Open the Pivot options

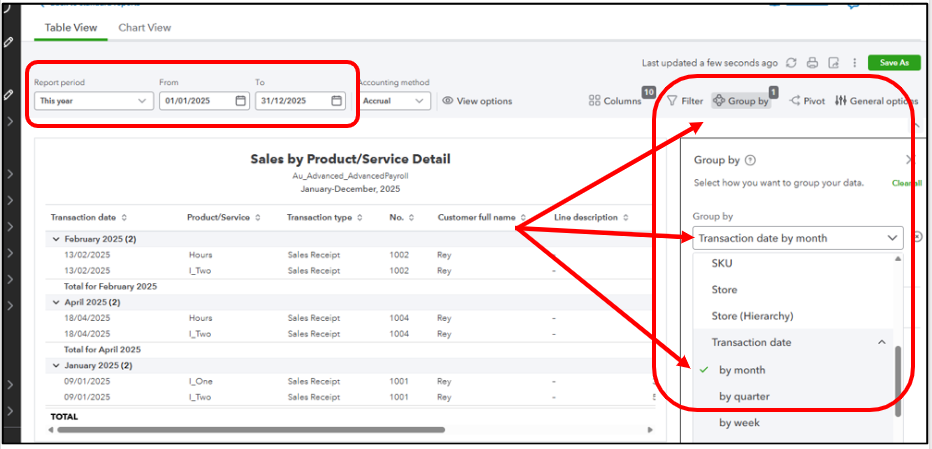click(x=808, y=101)
